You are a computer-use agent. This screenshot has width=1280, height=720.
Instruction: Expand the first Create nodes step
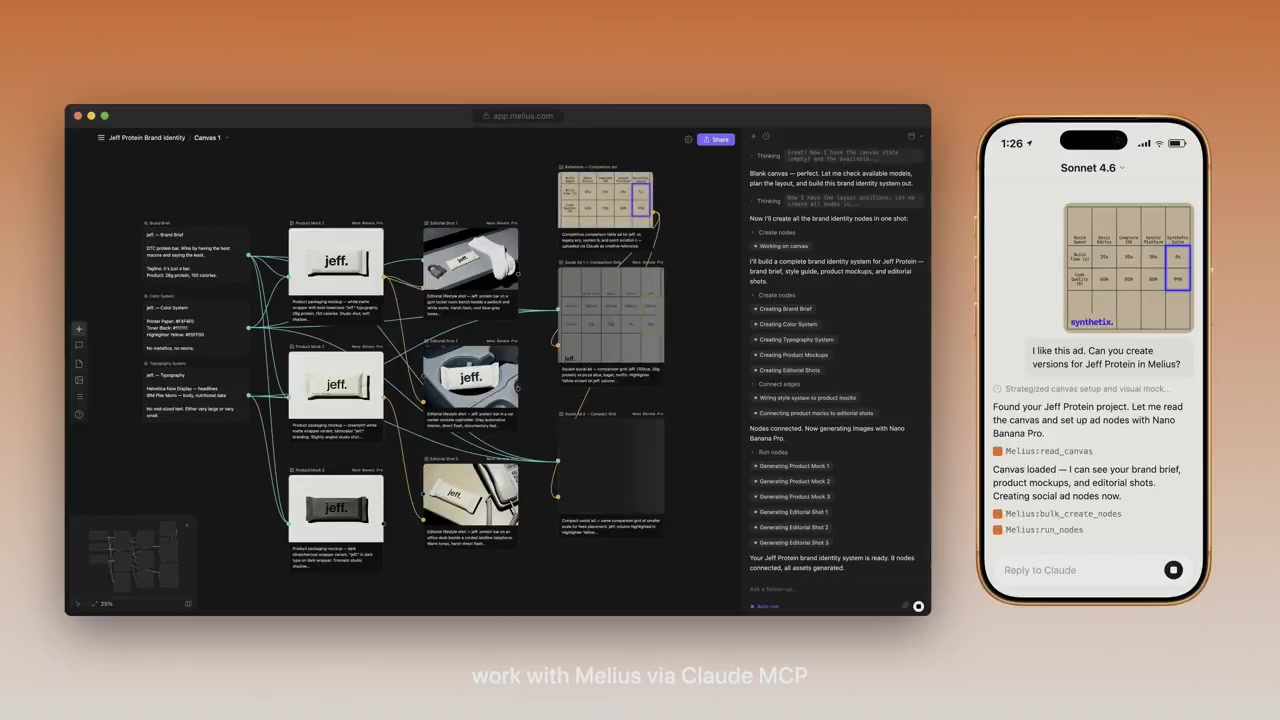click(x=773, y=233)
